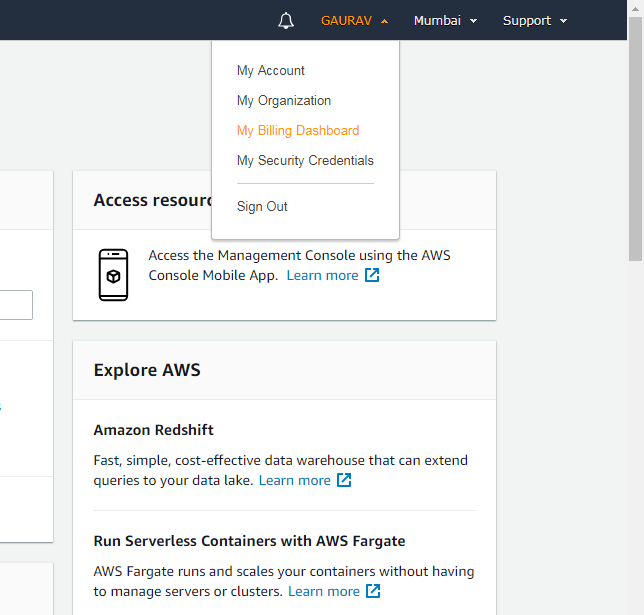Click Learn more under Amazon Redshift

pos(294,480)
